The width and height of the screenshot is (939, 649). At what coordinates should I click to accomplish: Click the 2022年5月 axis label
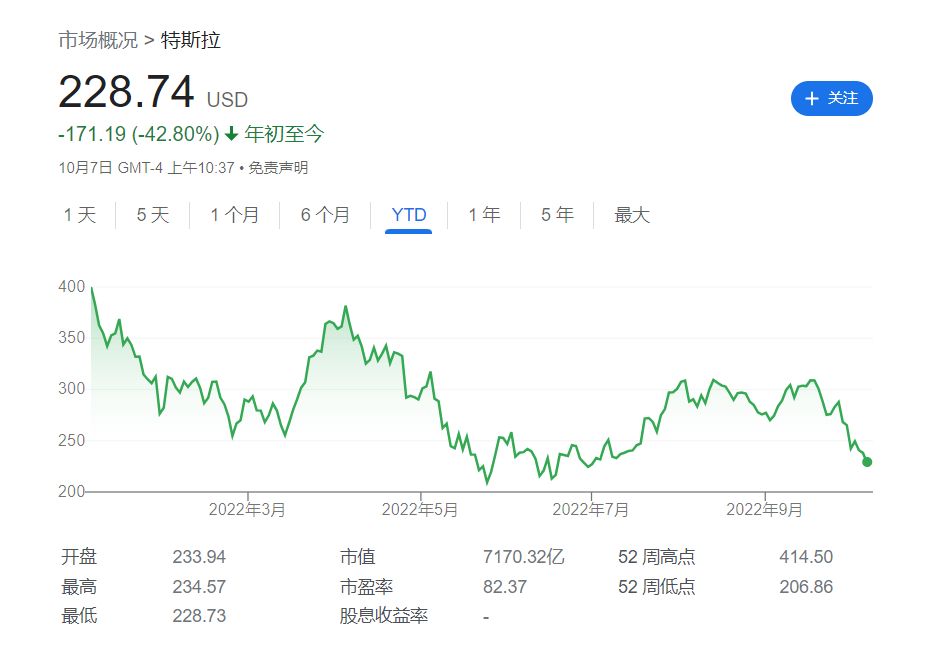(x=420, y=510)
